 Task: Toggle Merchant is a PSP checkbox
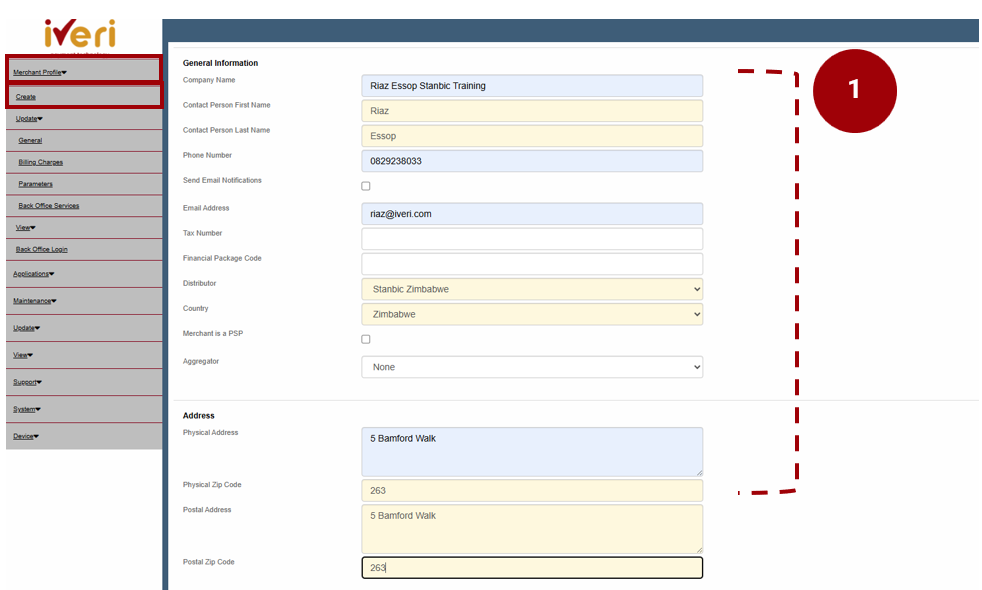[x=366, y=339]
